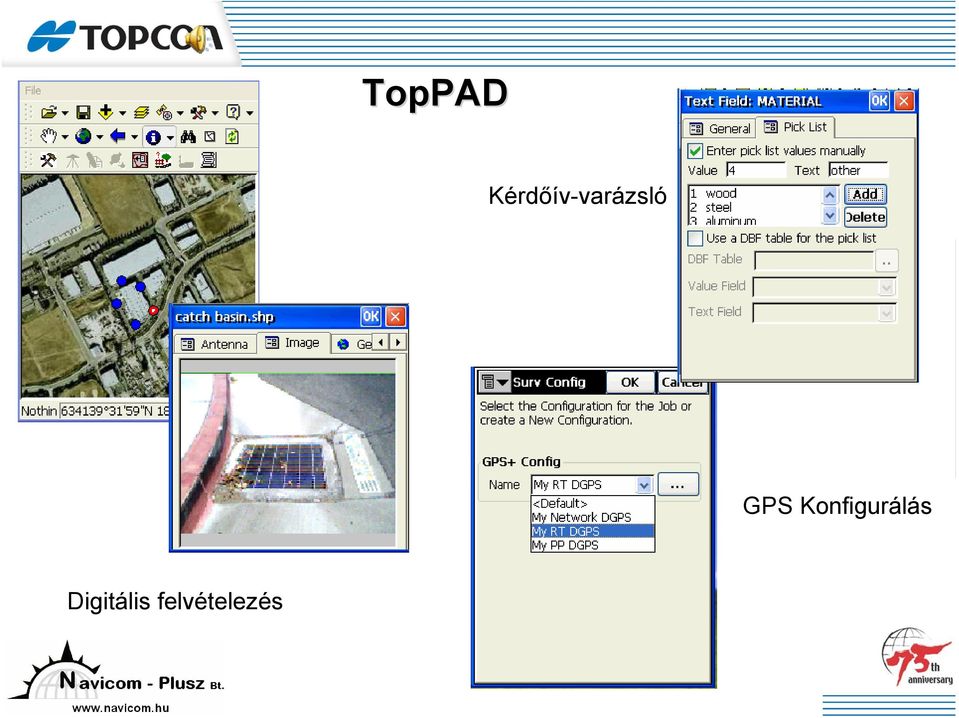Click the hammer-and-wrench tools icon in the top toolbar row
The height and width of the screenshot is (718, 959).
tap(199, 113)
